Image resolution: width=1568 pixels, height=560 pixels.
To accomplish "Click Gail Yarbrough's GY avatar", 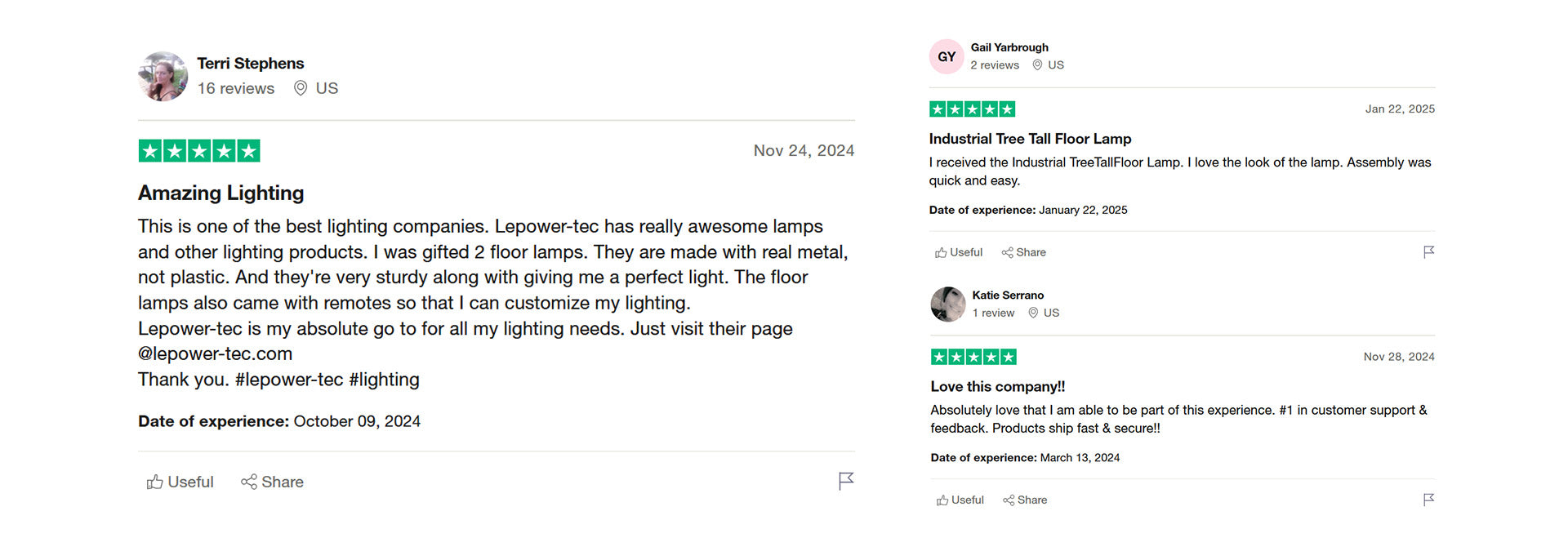I will (947, 56).
